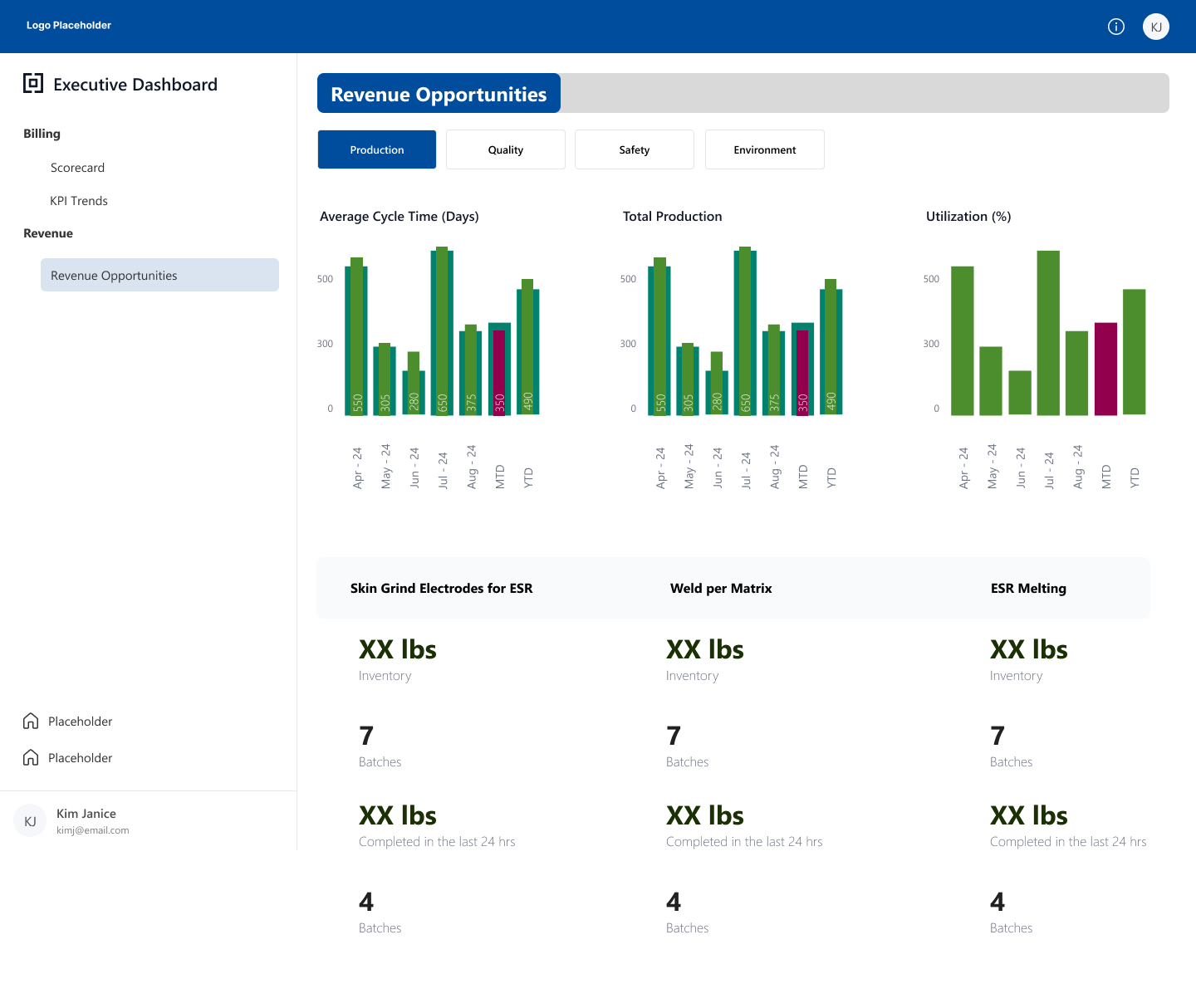Click the Inventory label under Skin Grind Electrodes
The height and width of the screenshot is (1008, 1196).
coord(385,676)
